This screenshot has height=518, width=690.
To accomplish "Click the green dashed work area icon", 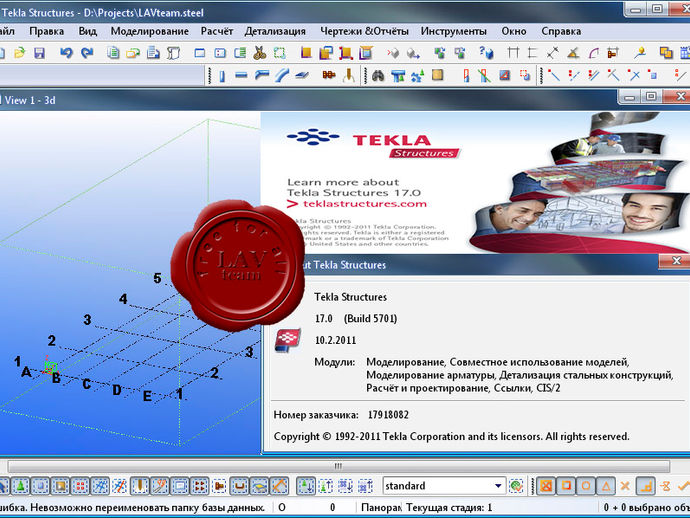I will coord(280,53).
